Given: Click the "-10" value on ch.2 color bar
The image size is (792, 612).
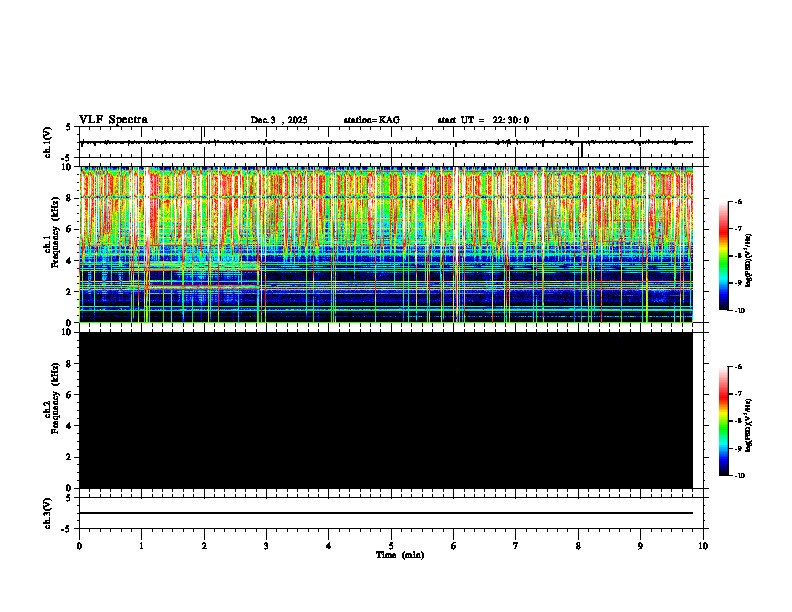Looking at the screenshot, I should 739,476.
